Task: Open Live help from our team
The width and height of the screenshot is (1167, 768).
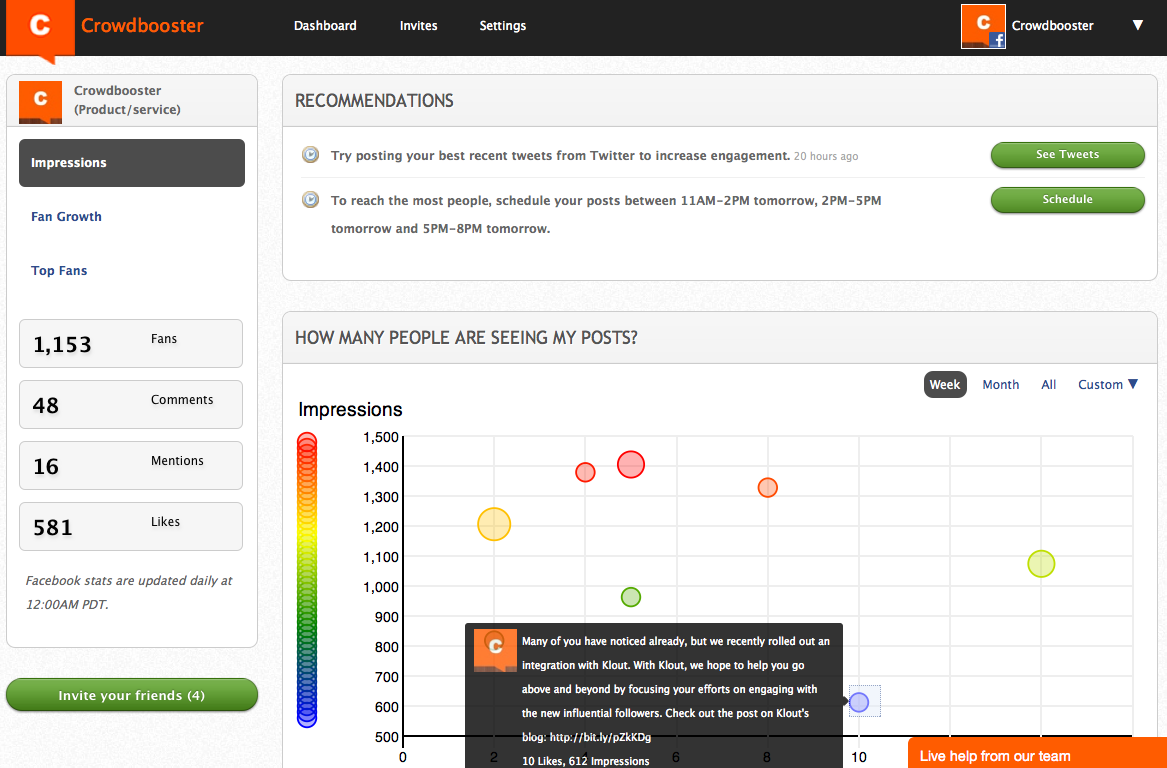Action: coord(1036,754)
